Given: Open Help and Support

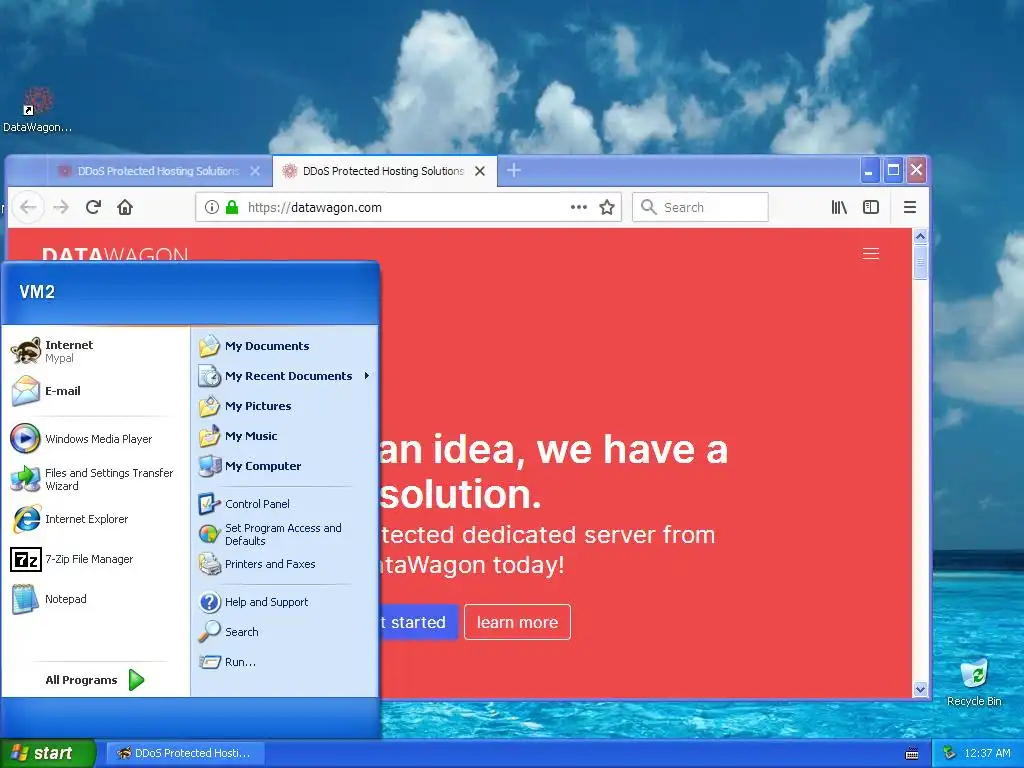Looking at the screenshot, I should coord(285,602).
